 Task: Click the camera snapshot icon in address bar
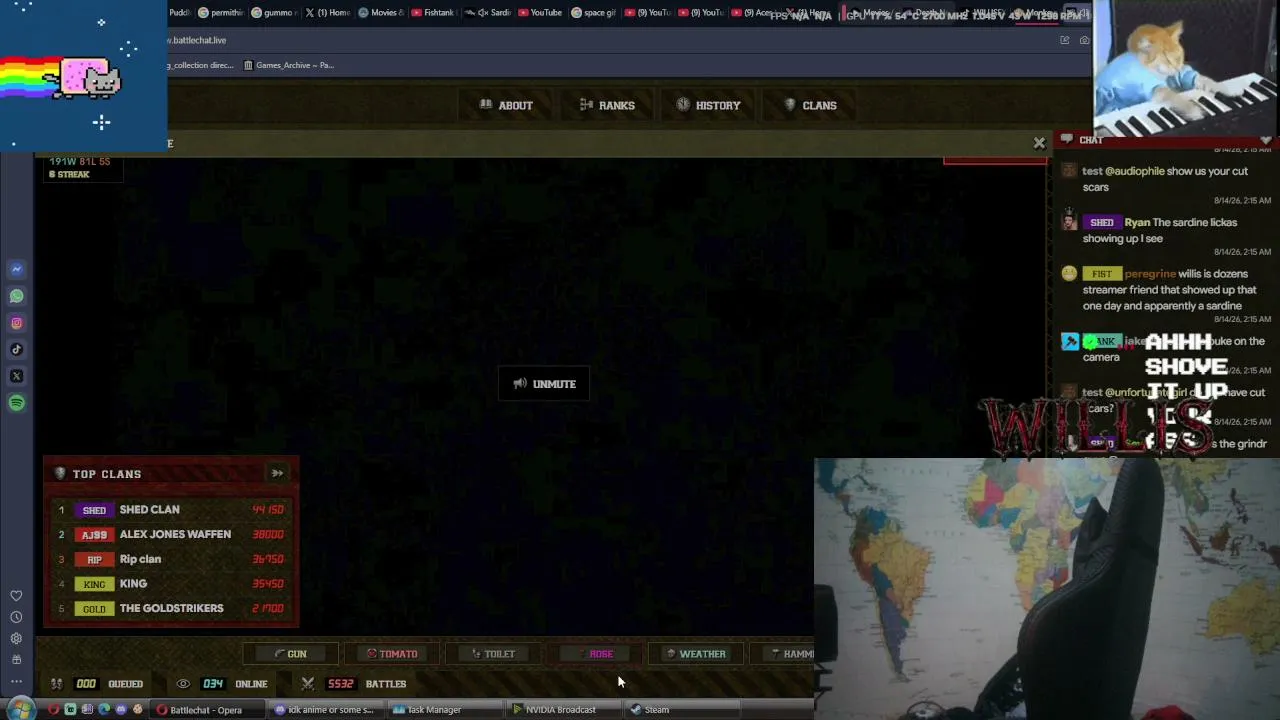[1084, 40]
